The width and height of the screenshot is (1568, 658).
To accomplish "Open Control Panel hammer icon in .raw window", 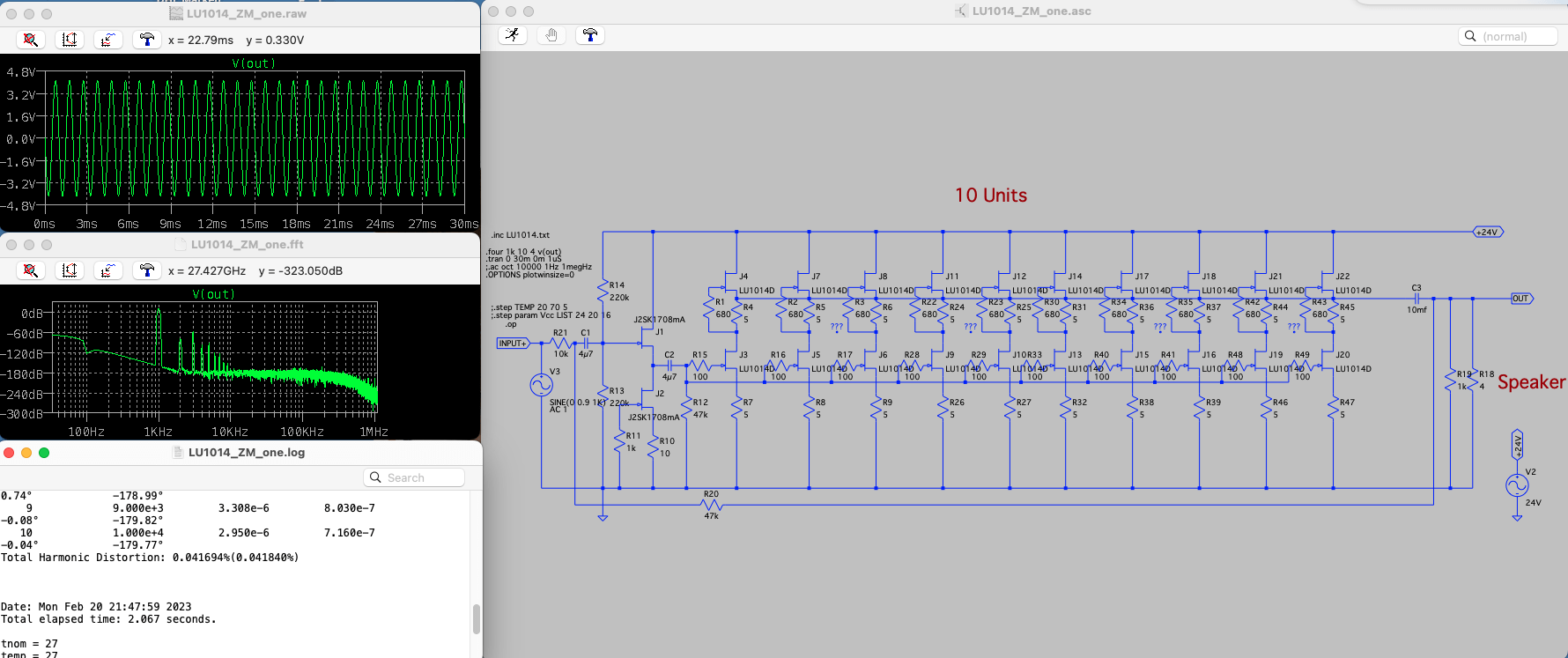I will coord(146,40).
